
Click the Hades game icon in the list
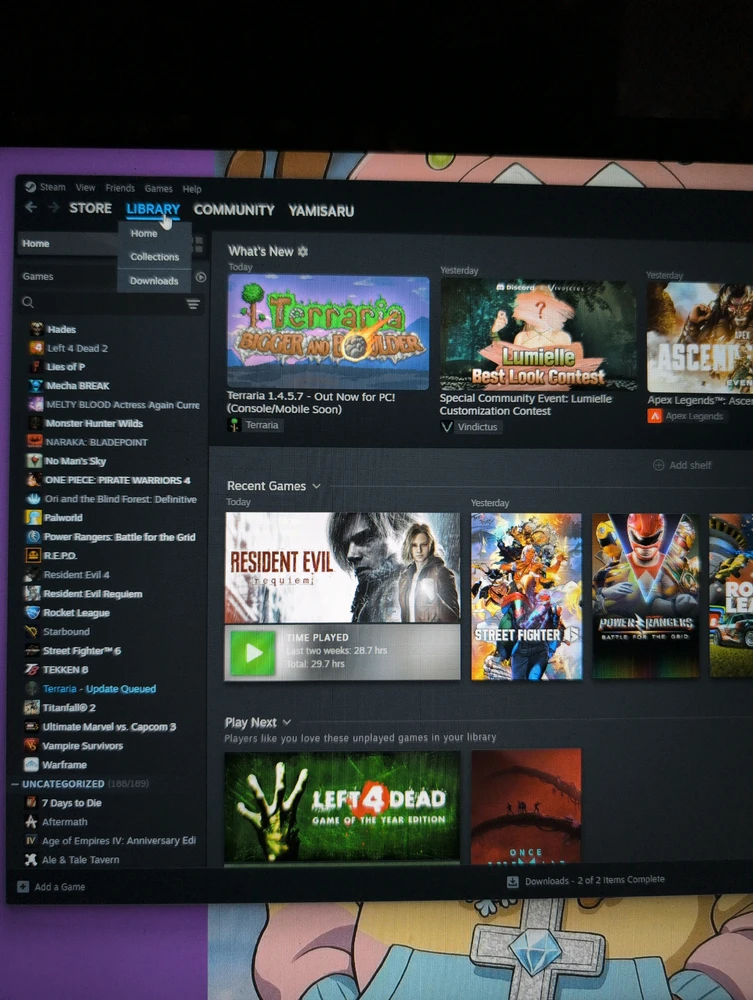point(36,329)
